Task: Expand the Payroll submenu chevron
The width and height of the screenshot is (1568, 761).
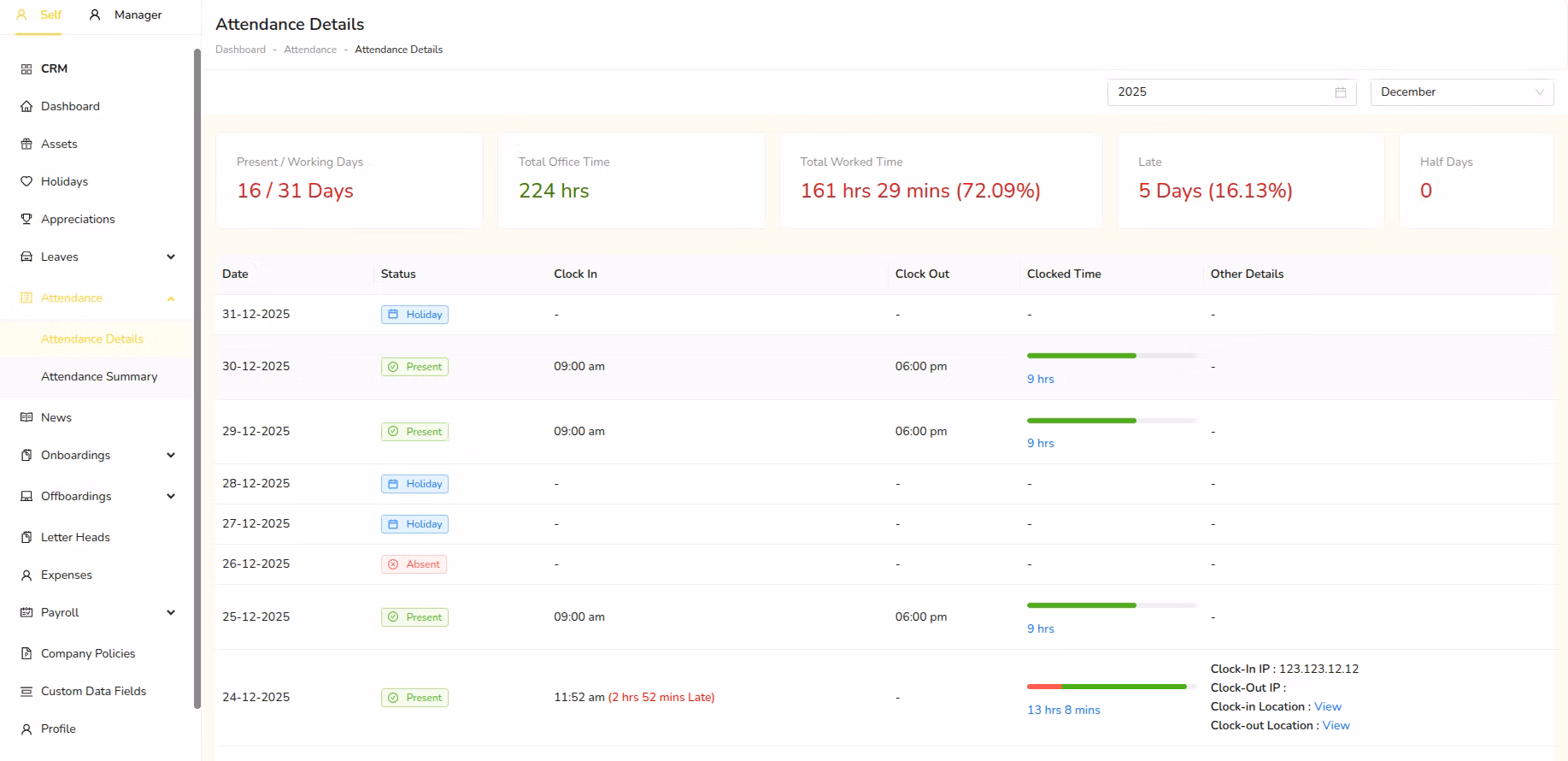Action: [x=171, y=613]
